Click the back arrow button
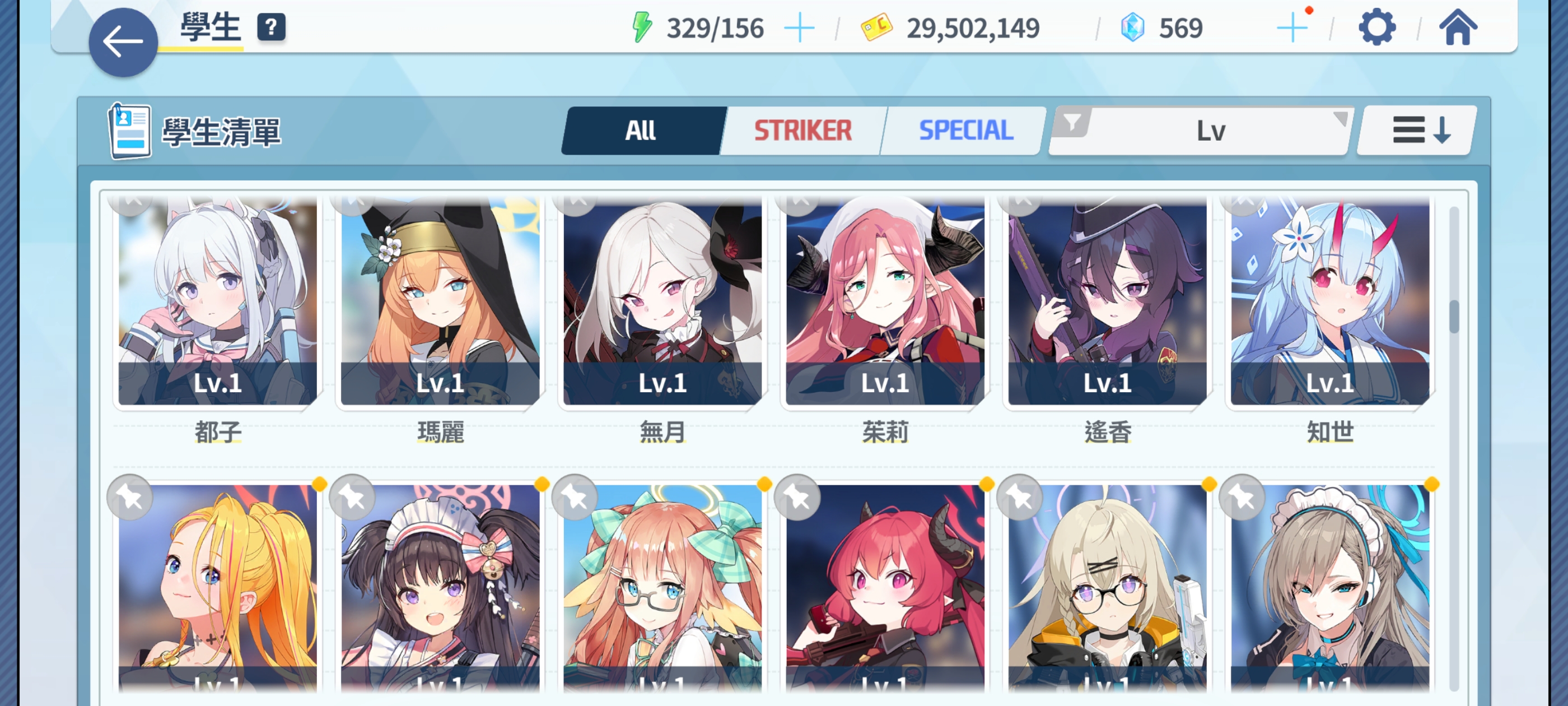 [x=123, y=42]
